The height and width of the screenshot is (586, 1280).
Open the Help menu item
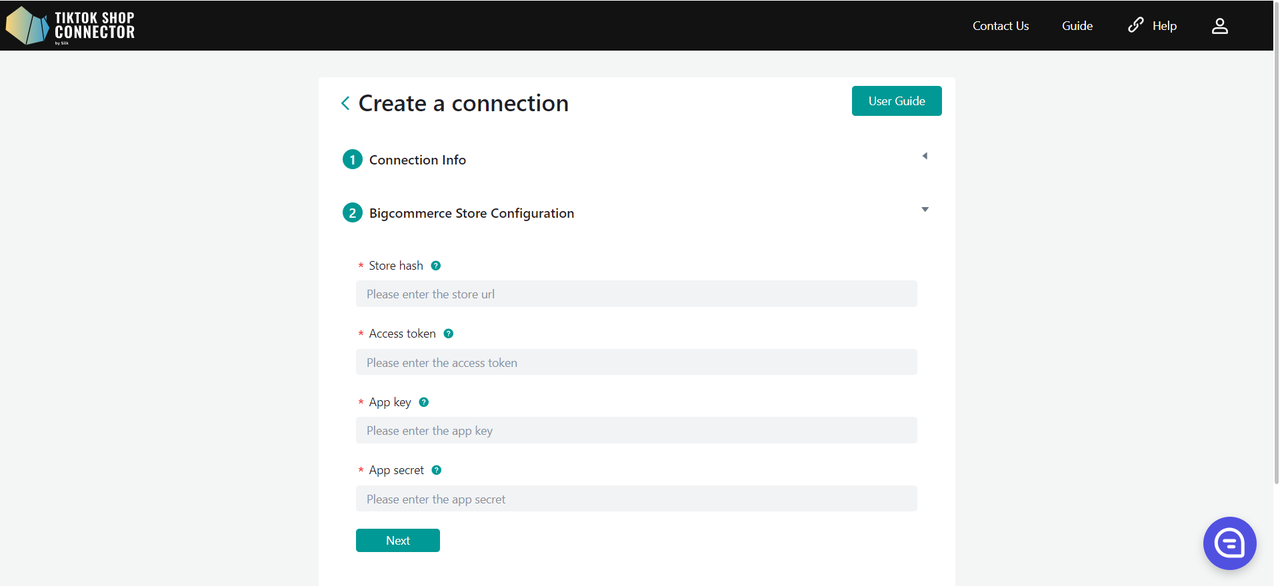pyautogui.click(x=1152, y=26)
